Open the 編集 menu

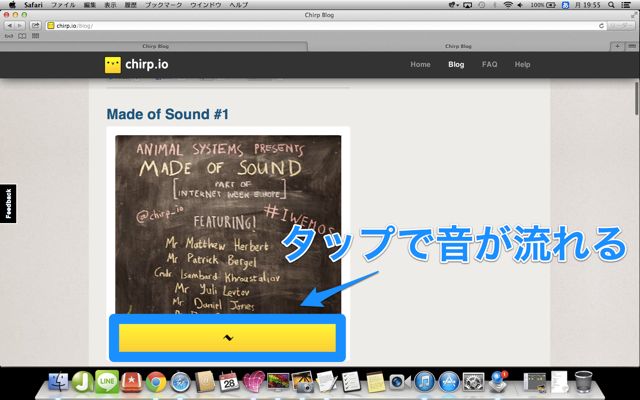pos(89,5)
